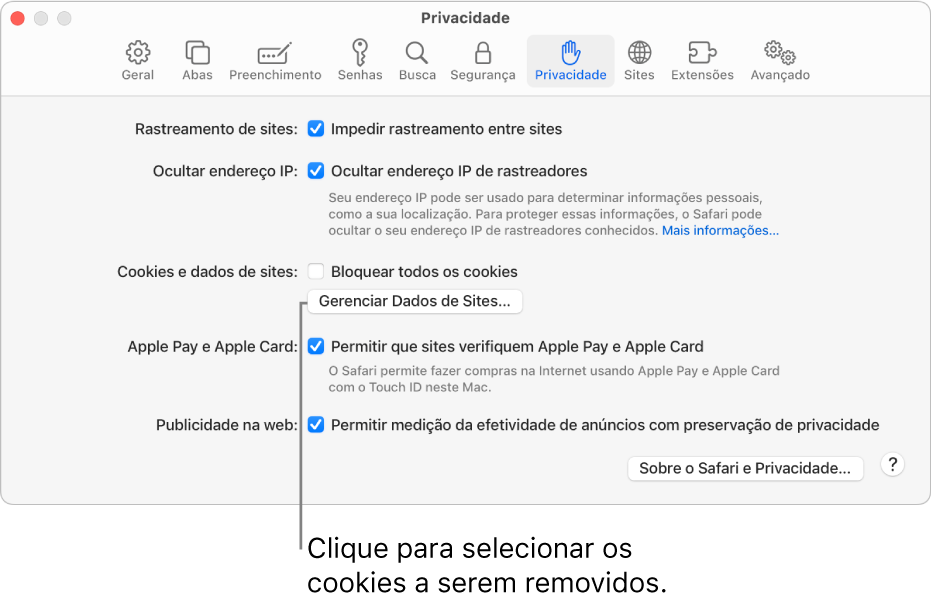Open the Preenchimento autofill icon pane
Image resolution: width=931 pixels, height=604 pixels.
pos(275,61)
